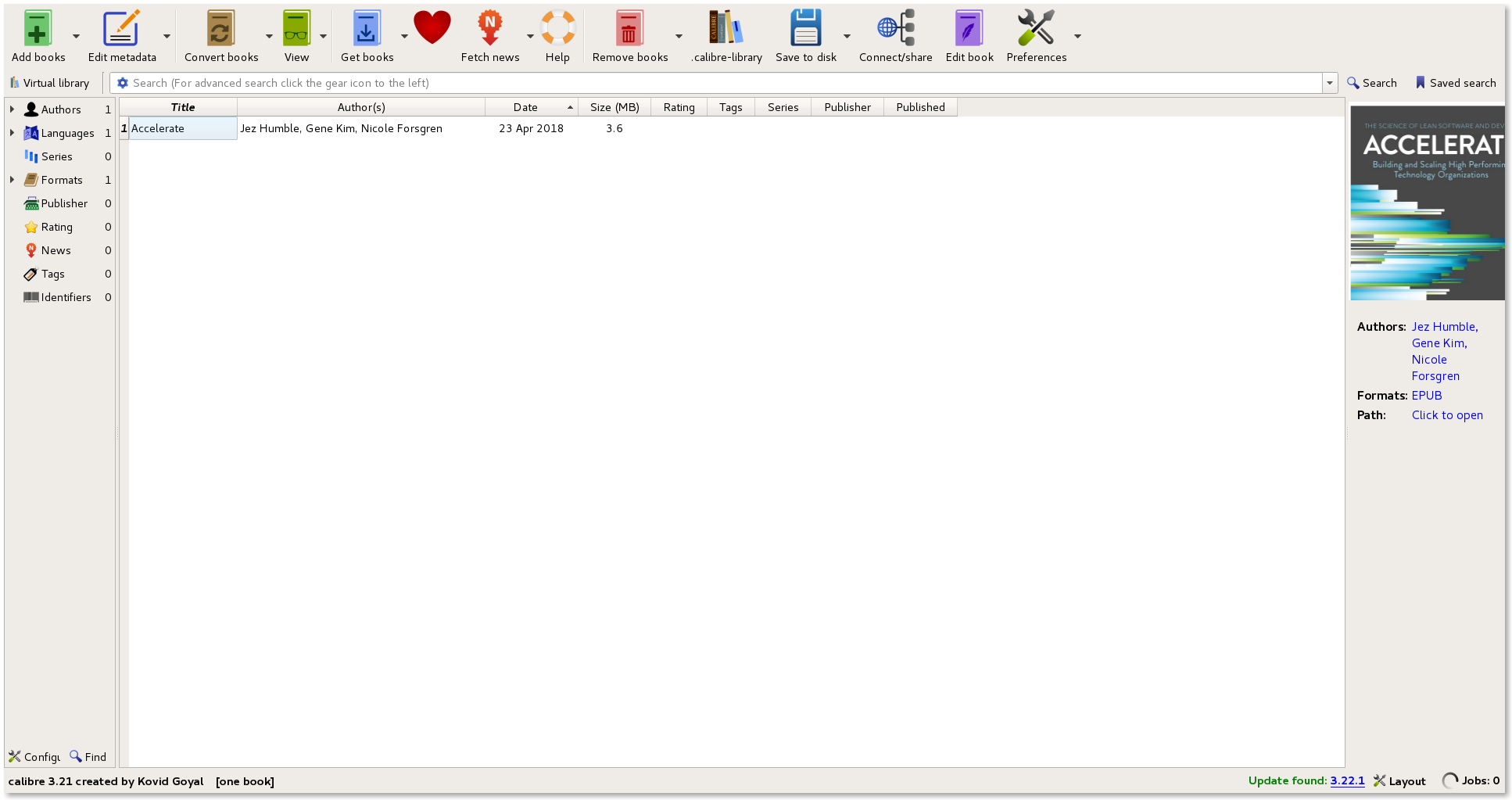Click the Virtual library button
Screen dimensions: 1512x800
[x=49, y=83]
